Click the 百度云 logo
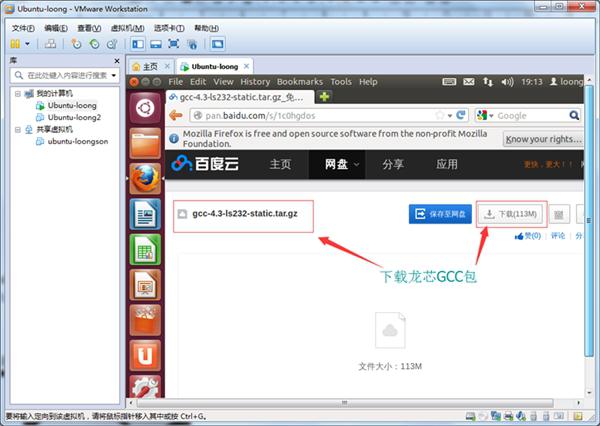 [205, 164]
